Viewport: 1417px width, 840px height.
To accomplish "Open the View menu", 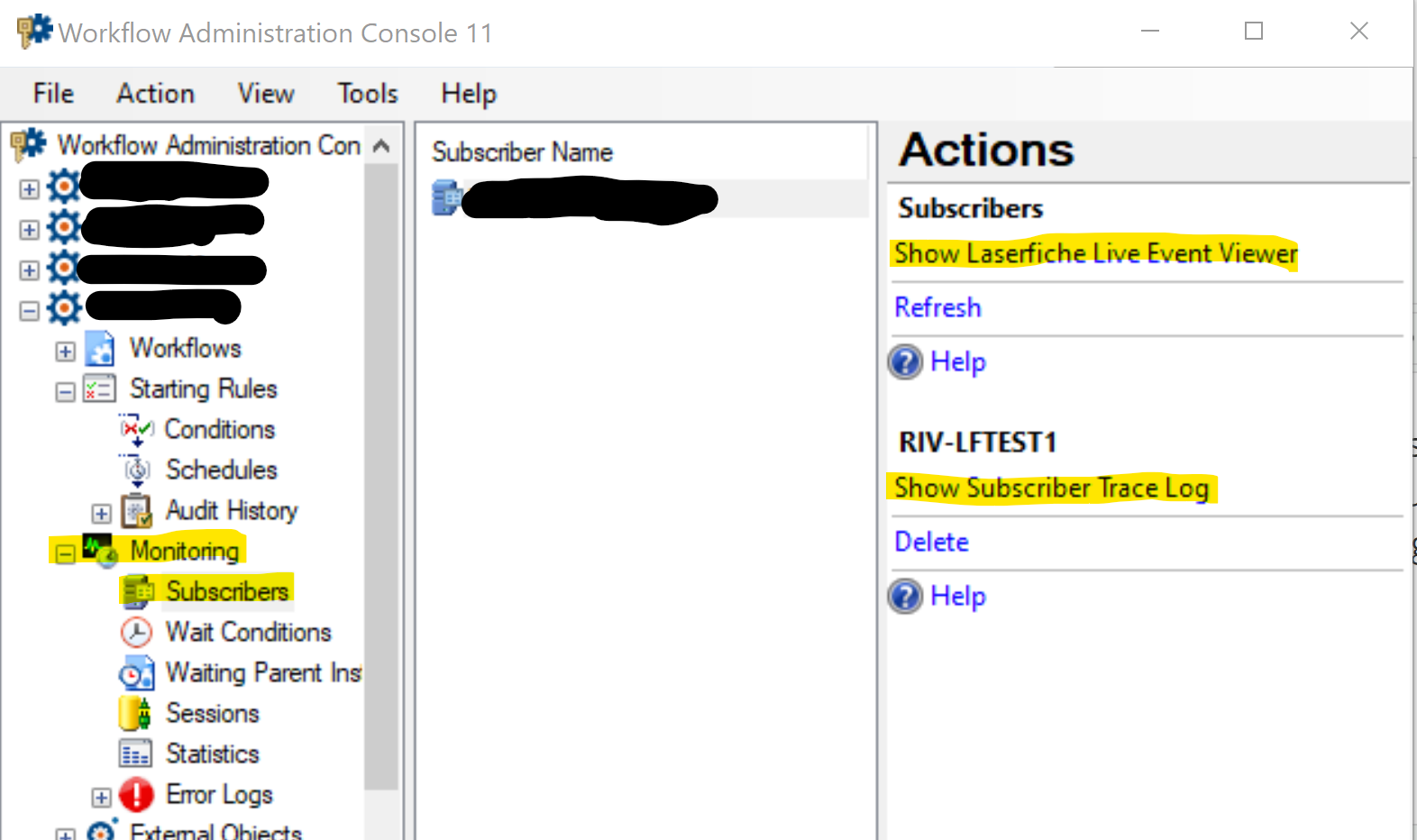I will pos(266,94).
